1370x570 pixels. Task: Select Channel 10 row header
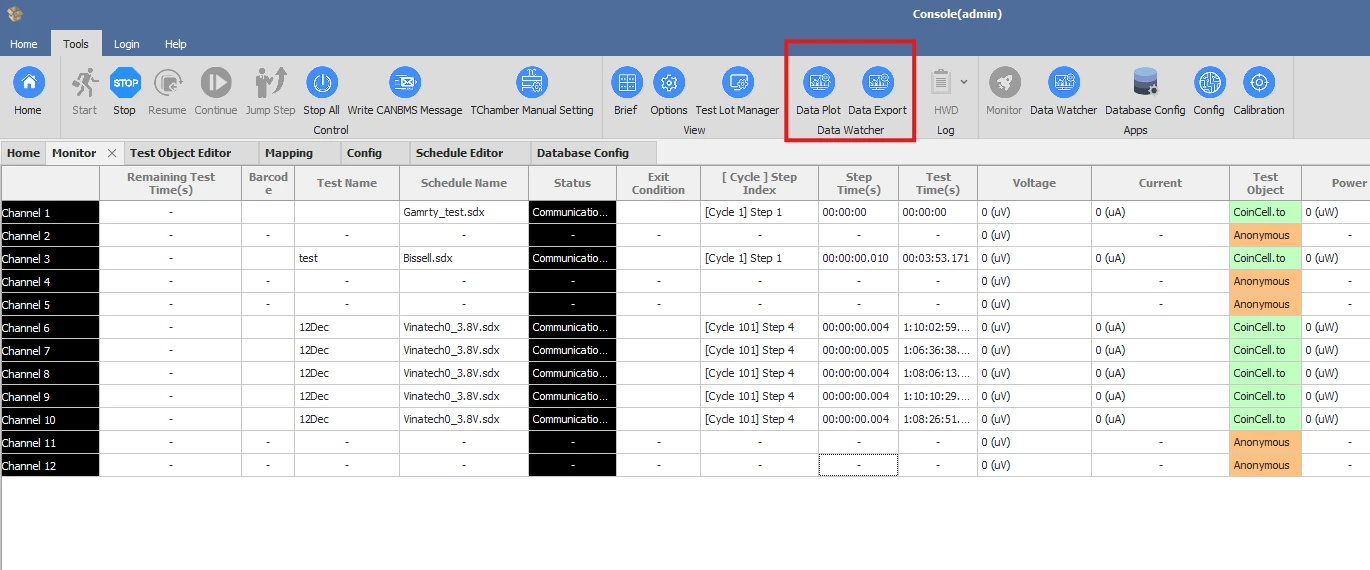point(50,419)
